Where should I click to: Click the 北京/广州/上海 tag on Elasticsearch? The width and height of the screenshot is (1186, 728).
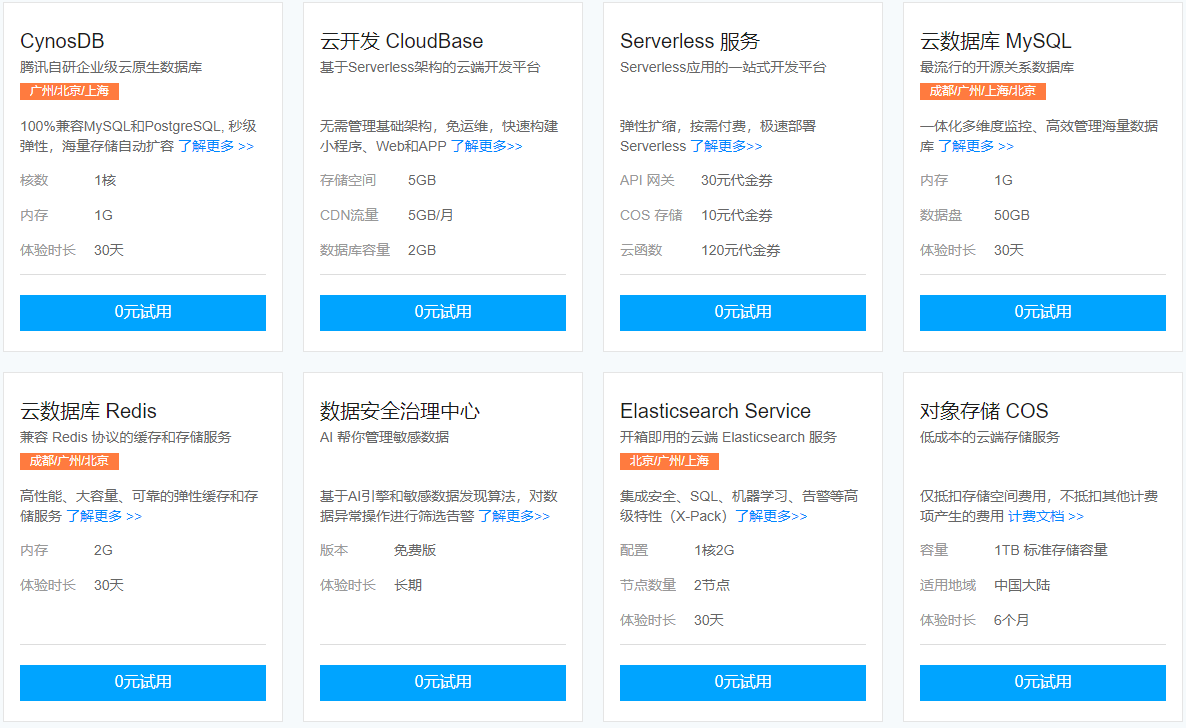pyautogui.click(x=669, y=461)
